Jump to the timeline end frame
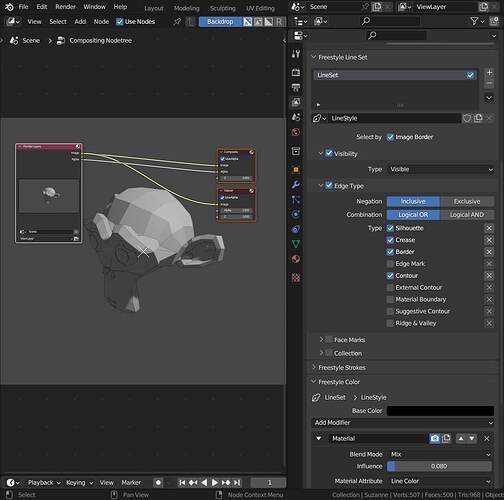The image size is (504, 500). (237, 482)
